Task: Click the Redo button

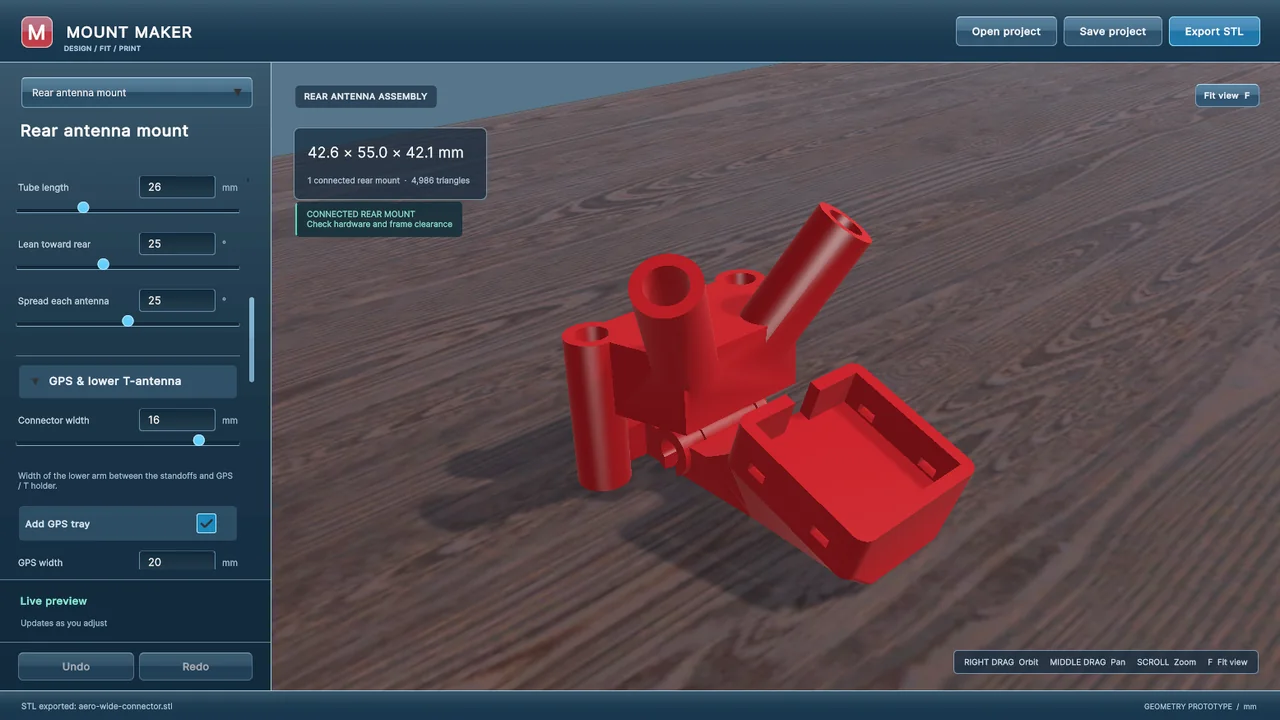Action: pyautogui.click(x=196, y=666)
